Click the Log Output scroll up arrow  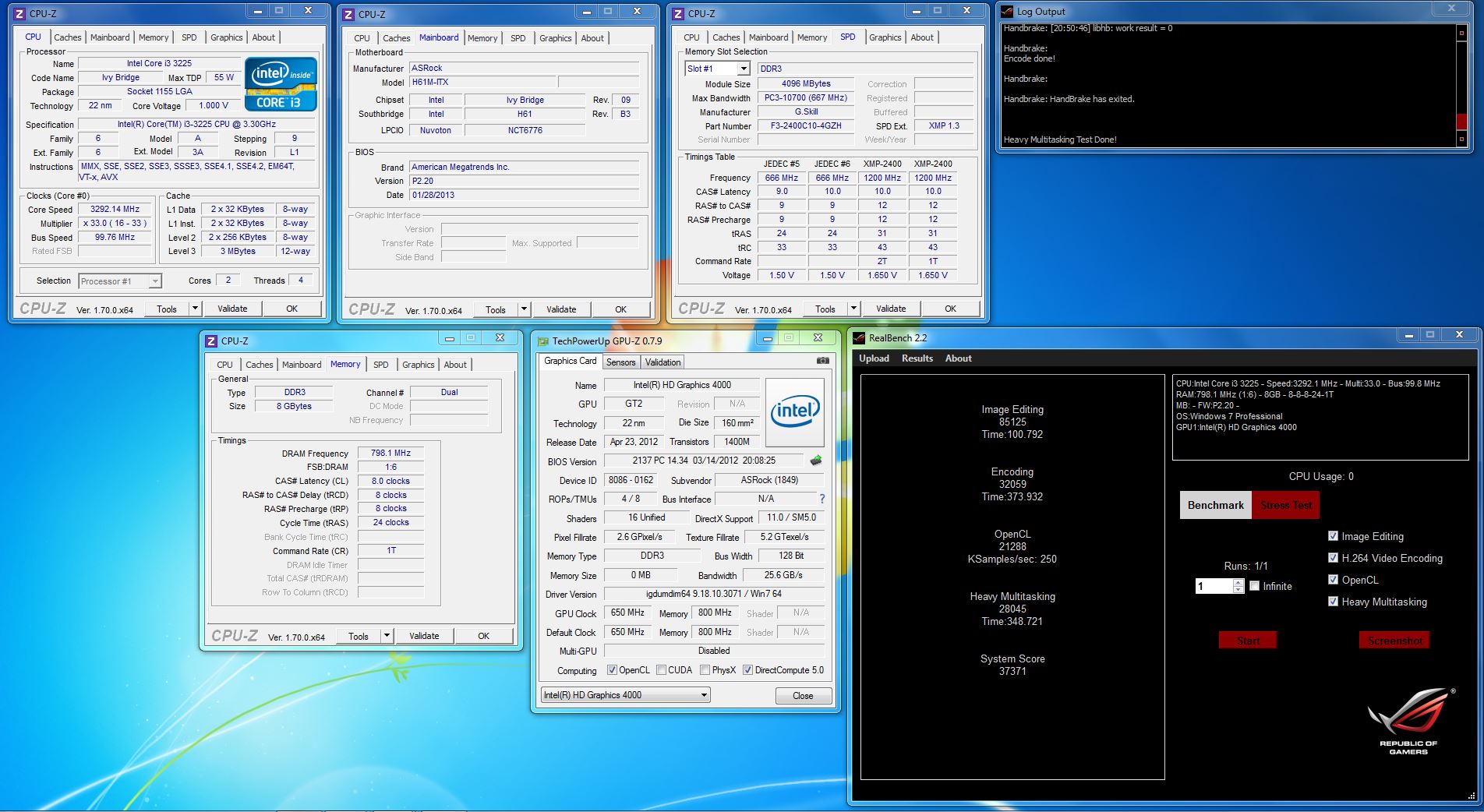point(1461,32)
